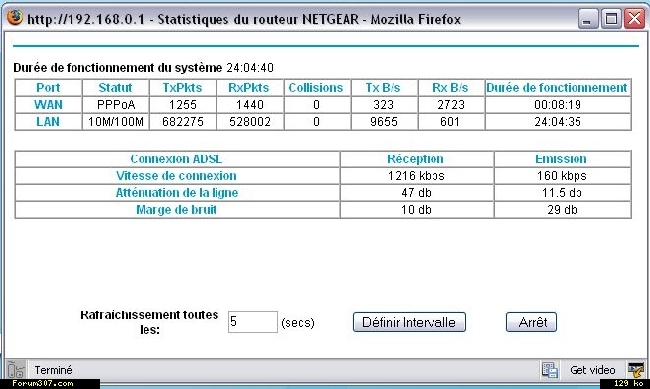Focus the refresh interval seconds field
Screen dimensions: 650x389
coord(252,322)
